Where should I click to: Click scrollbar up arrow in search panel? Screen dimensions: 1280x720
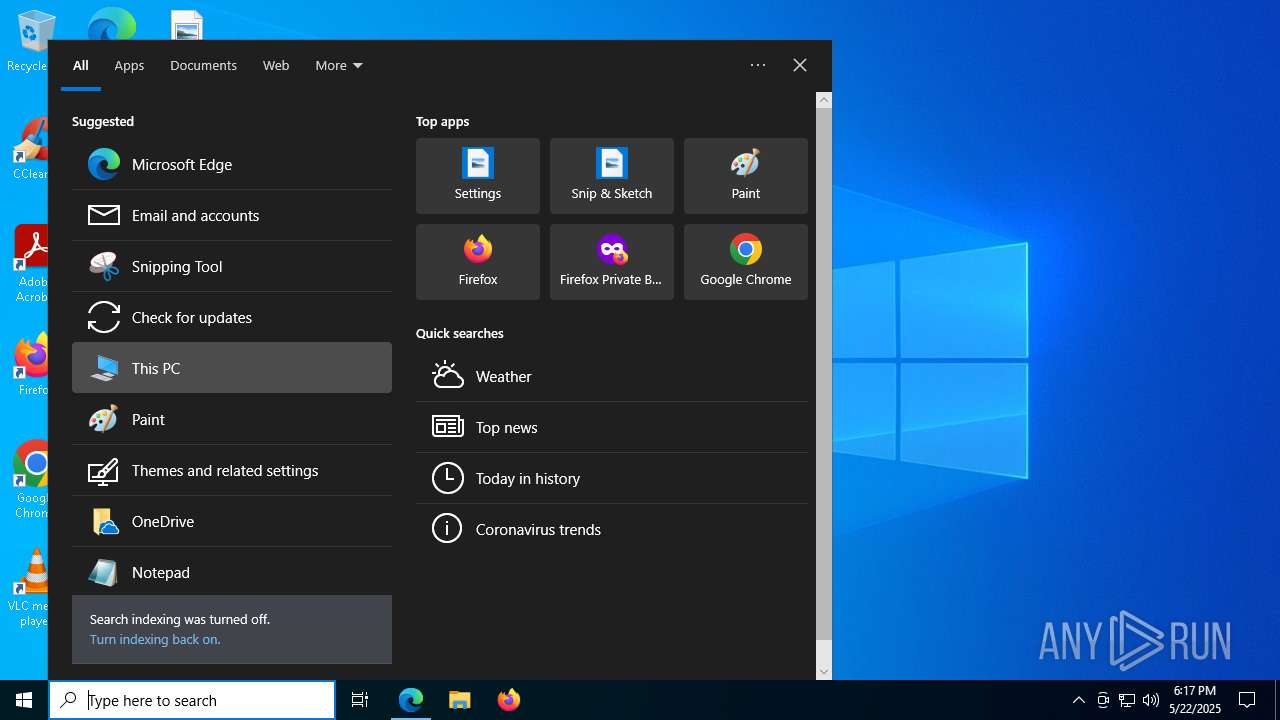824,100
